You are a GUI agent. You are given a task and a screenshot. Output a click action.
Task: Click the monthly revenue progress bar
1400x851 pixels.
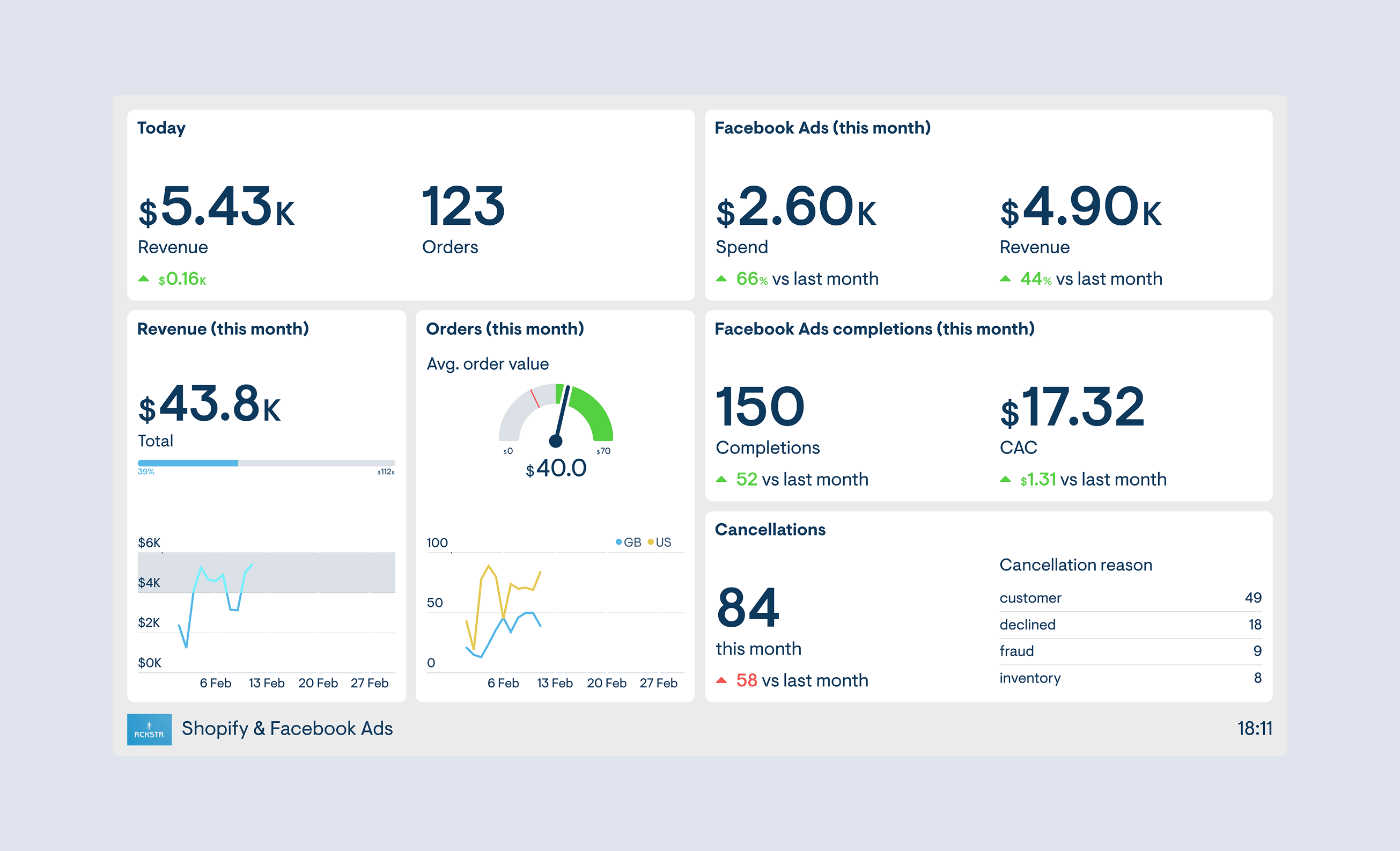pos(266,463)
